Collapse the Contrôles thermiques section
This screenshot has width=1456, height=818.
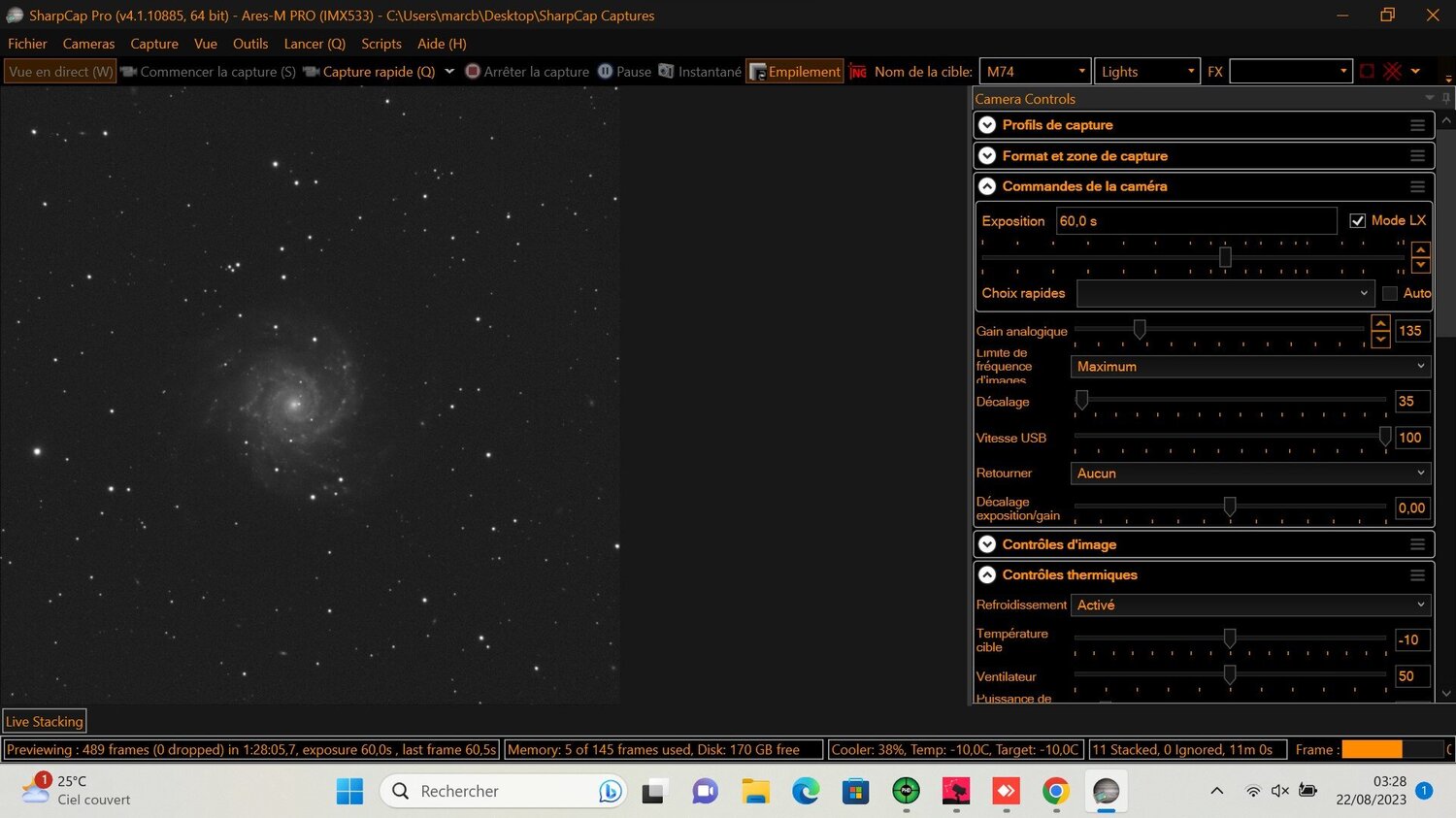987,575
